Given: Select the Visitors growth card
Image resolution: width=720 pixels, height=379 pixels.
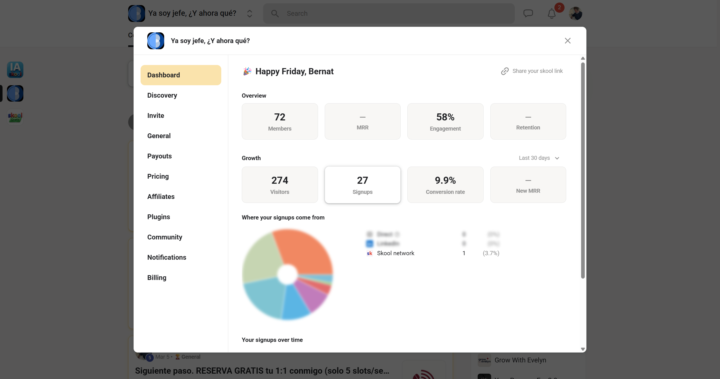Looking at the screenshot, I should click(280, 185).
